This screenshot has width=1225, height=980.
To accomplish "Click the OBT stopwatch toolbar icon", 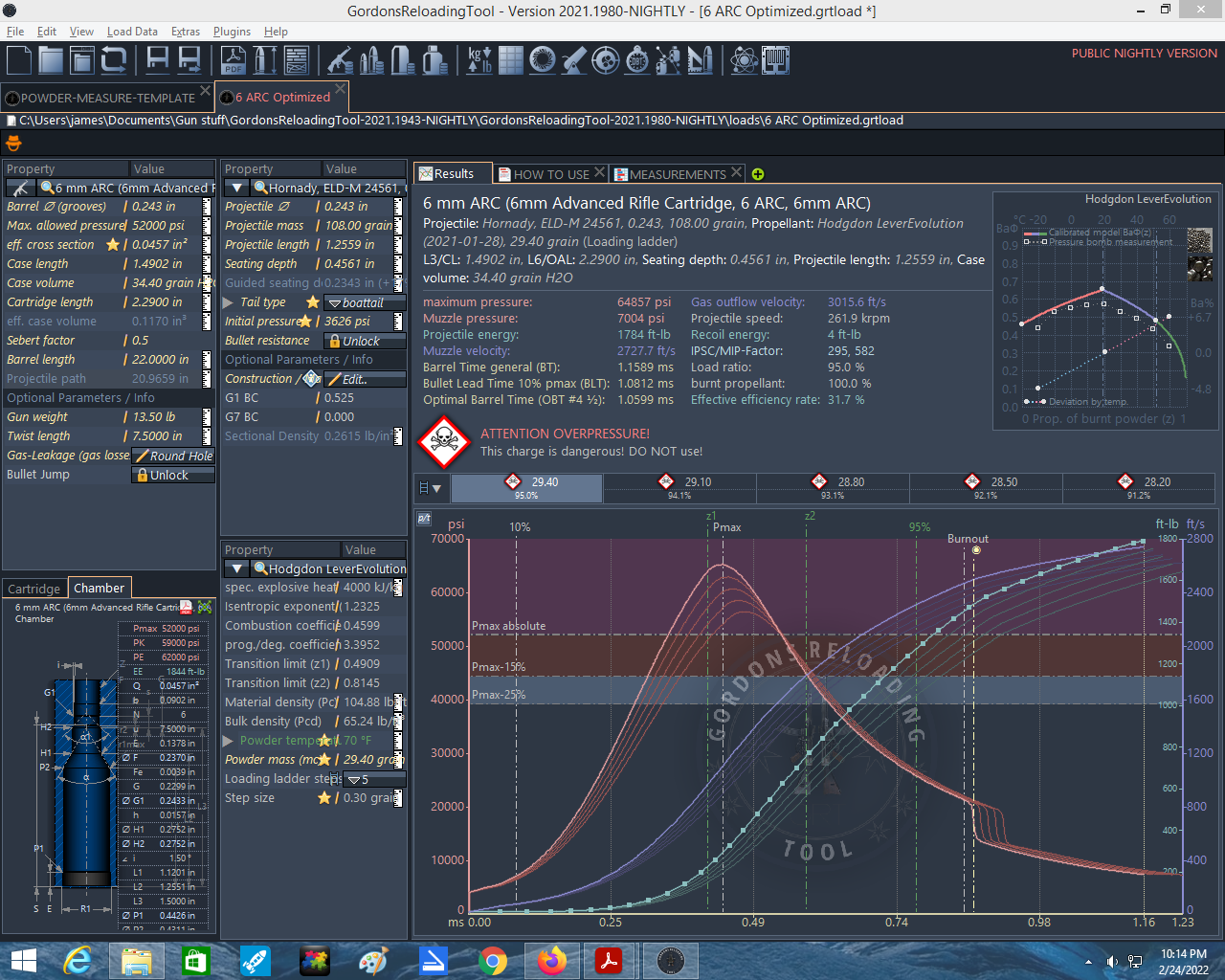I will tap(637, 60).
